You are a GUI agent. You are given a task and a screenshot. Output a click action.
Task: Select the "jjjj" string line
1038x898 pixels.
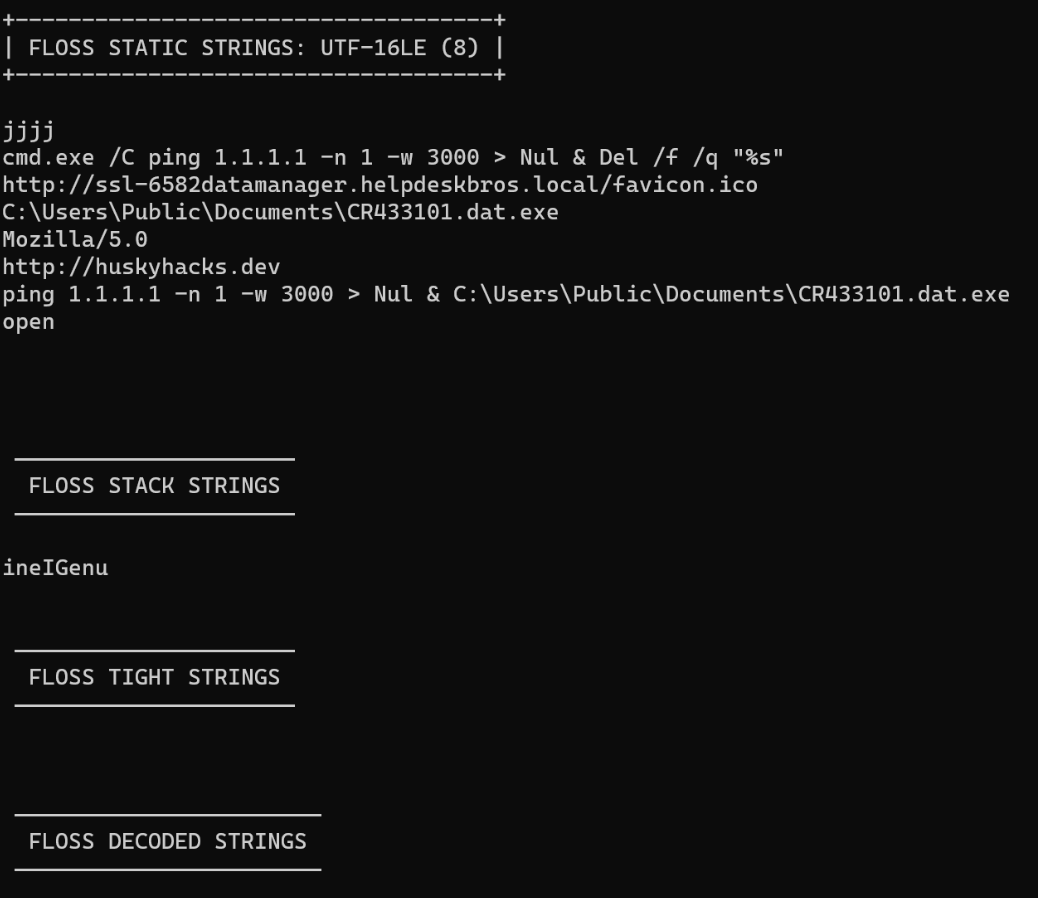[x=28, y=131]
